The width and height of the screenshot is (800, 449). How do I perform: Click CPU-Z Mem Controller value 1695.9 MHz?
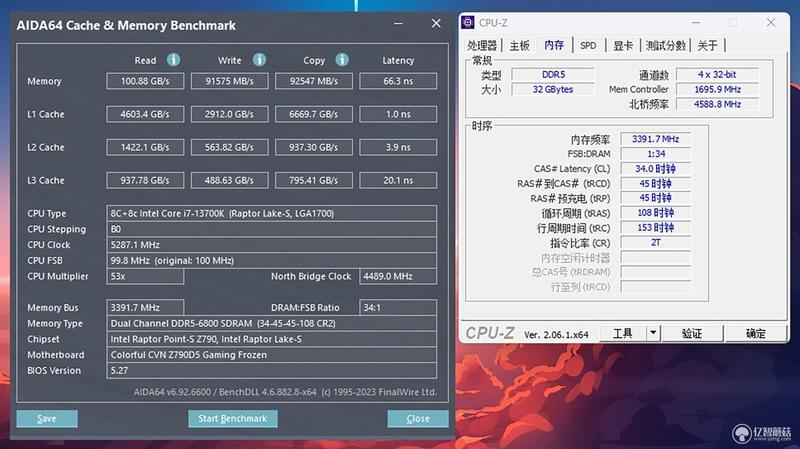click(x=717, y=89)
